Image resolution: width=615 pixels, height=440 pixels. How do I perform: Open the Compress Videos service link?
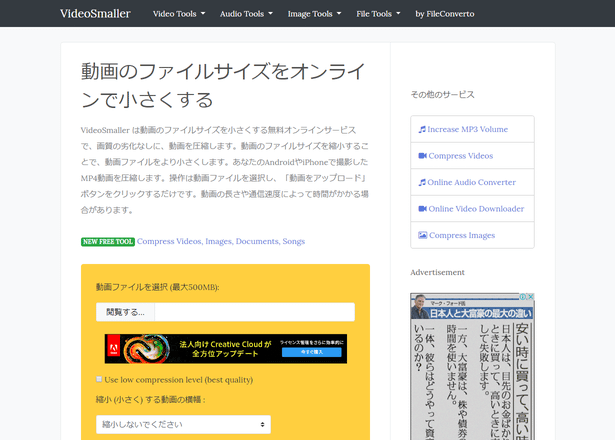coord(460,156)
